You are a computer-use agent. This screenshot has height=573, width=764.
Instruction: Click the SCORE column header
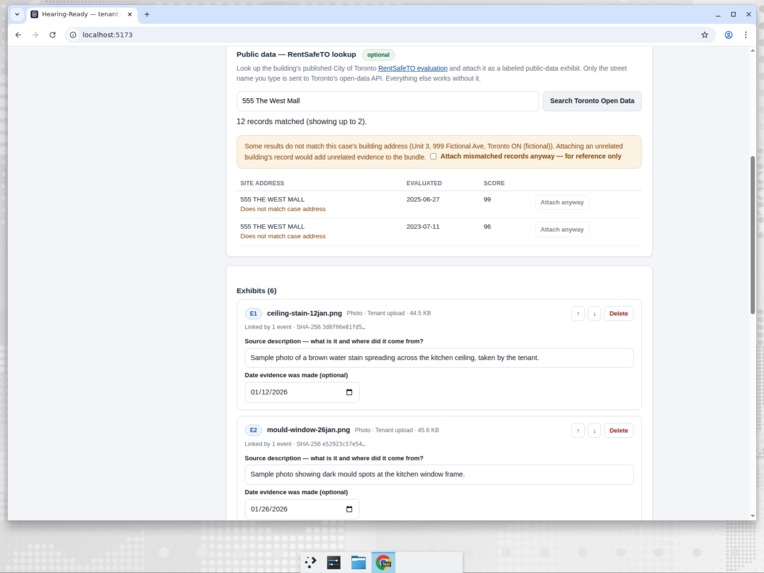point(494,183)
